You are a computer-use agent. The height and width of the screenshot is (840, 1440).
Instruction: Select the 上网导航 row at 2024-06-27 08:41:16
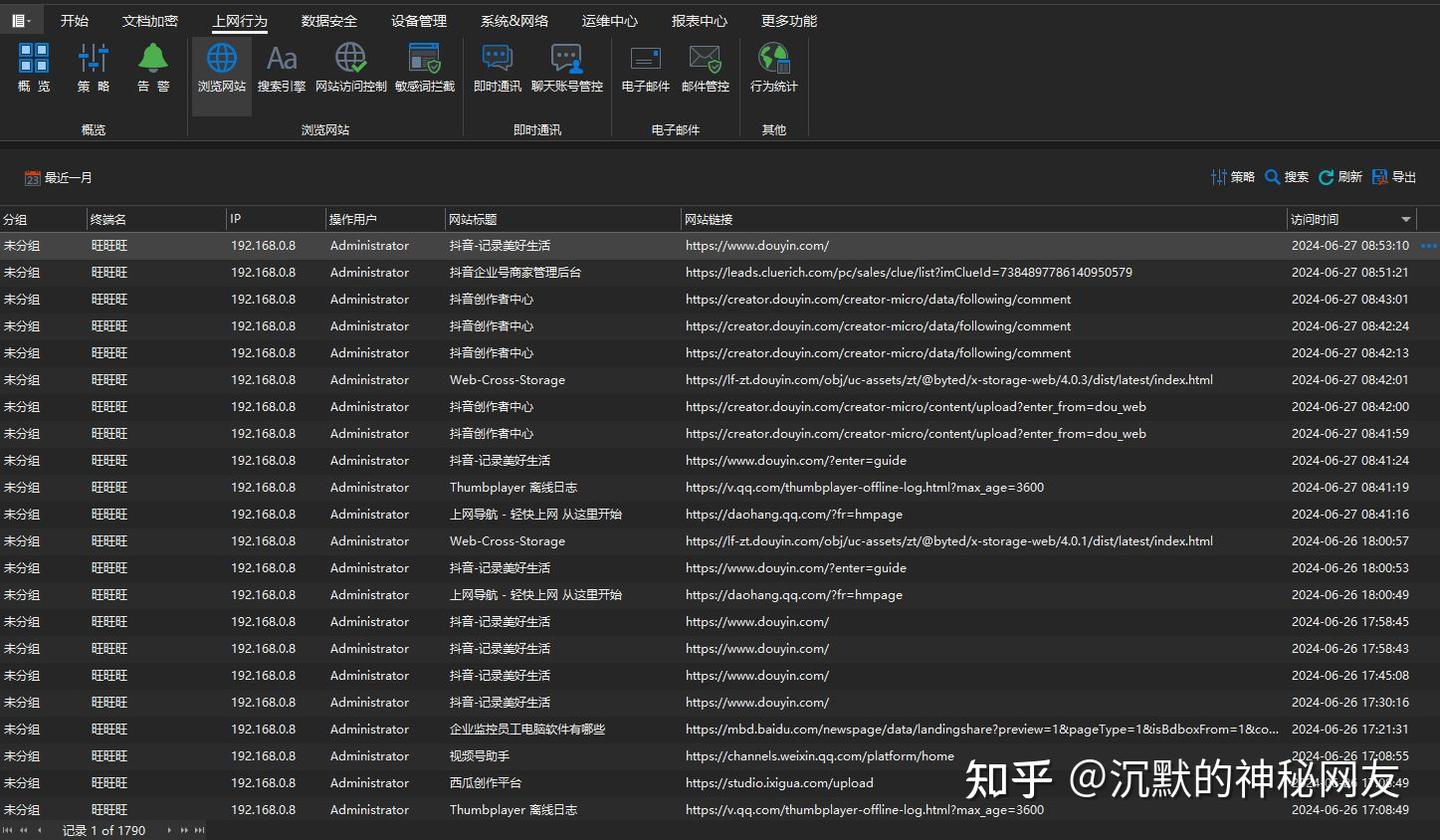point(720,515)
